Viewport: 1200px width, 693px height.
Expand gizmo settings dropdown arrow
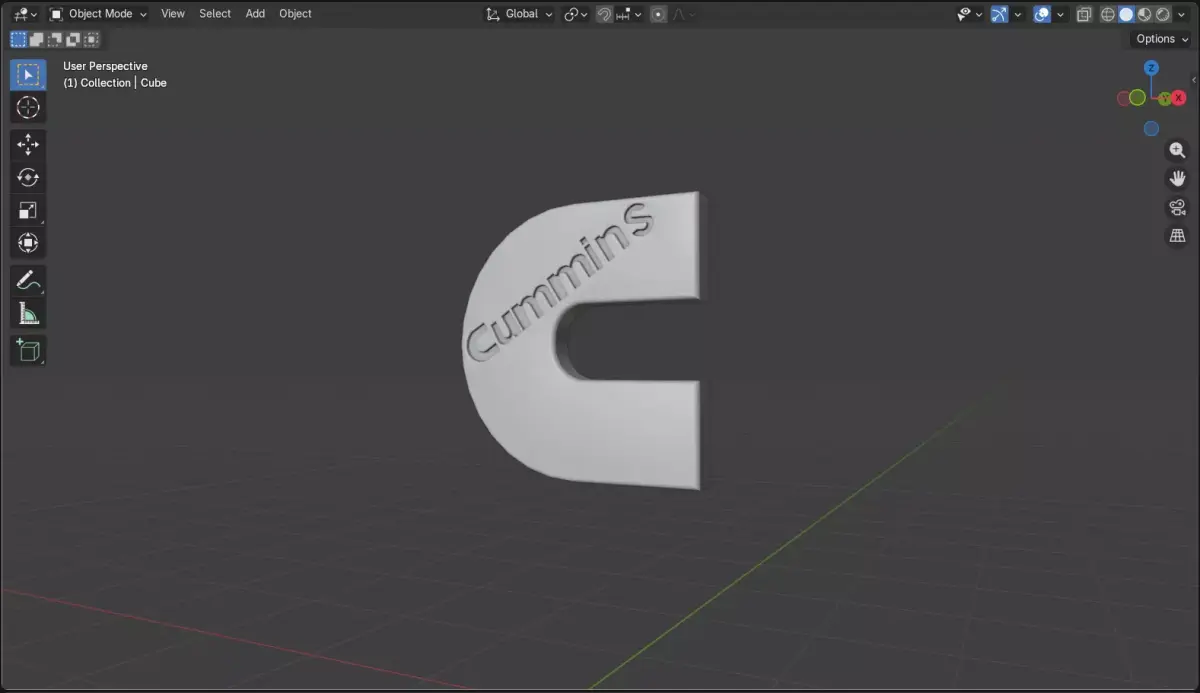(1018, 14)
